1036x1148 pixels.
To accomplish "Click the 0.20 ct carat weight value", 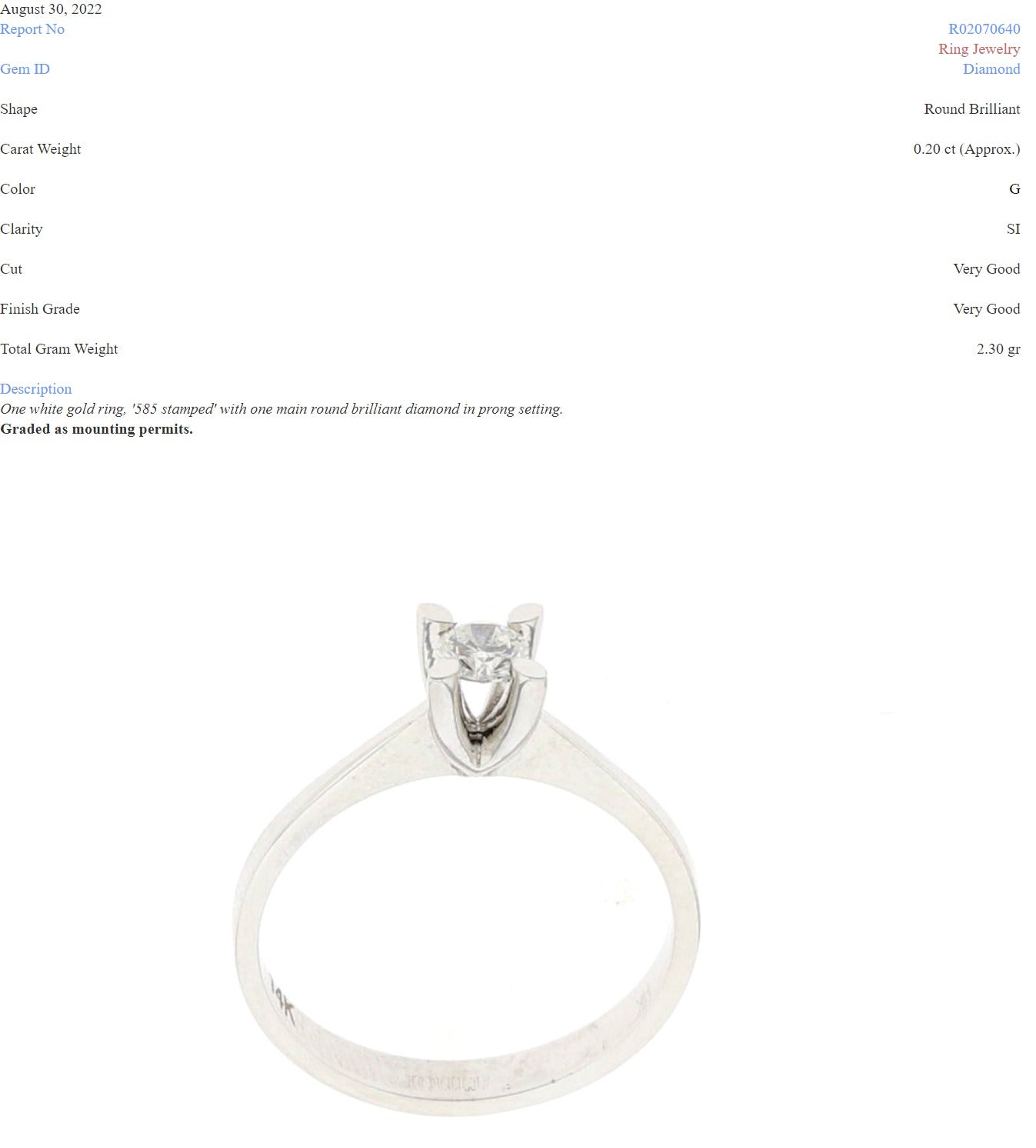I will (967, 149).
